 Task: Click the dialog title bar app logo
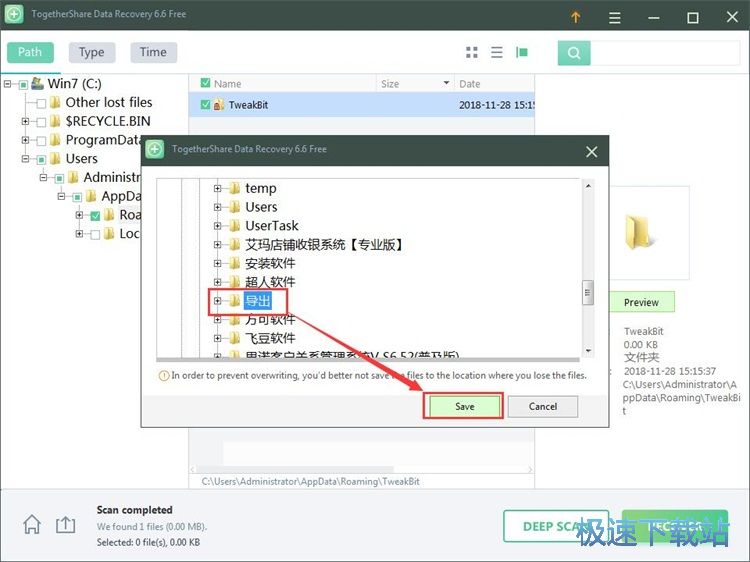pyautogui.click(x=154, y=149)
